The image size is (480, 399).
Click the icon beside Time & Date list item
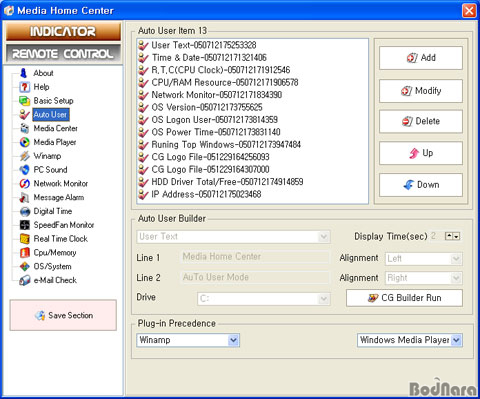pyautogui.click(x=143, y=58)
